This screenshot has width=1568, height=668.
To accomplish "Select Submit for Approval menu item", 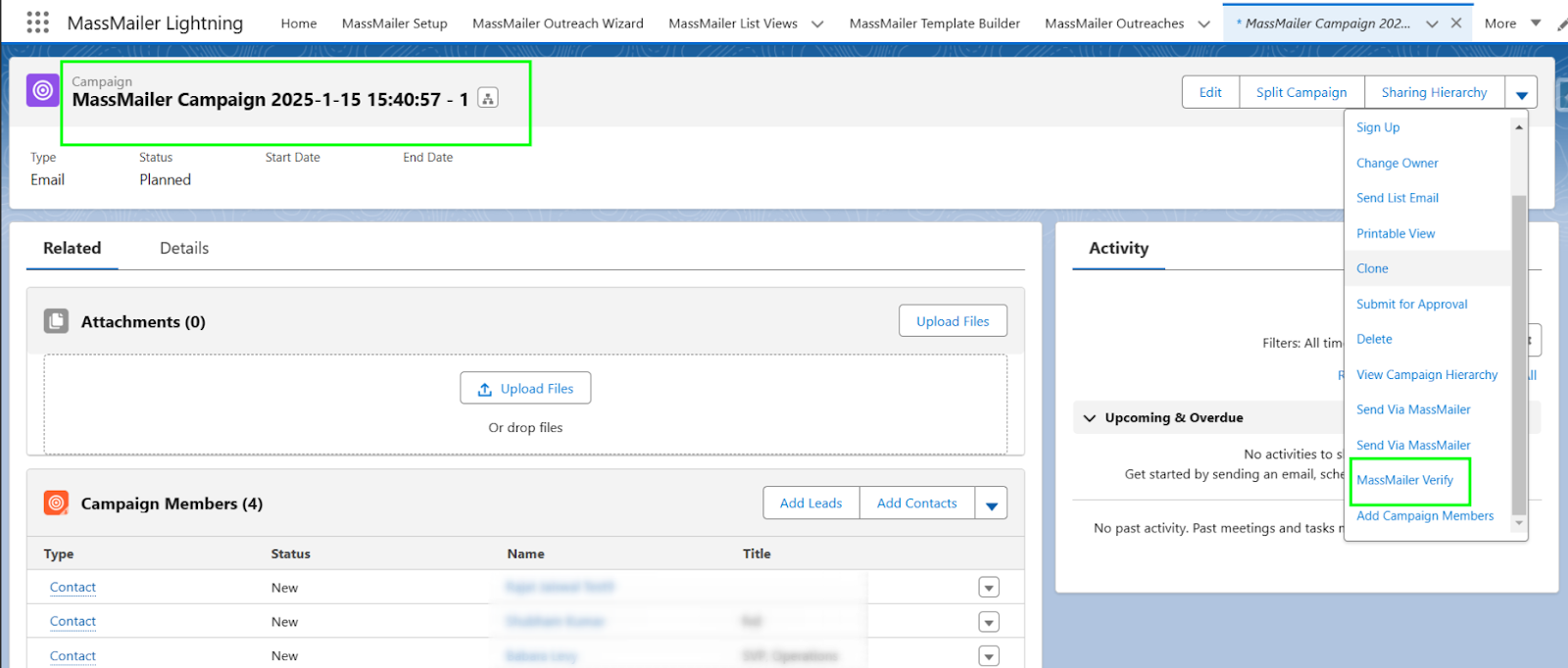I will point(1412,304).
